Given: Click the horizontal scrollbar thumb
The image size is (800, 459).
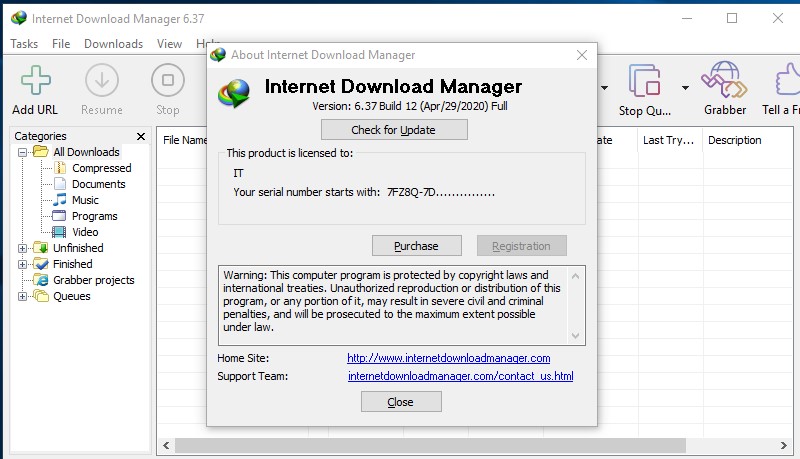Looking at the screenshot, I should pyautogui.click(x=430, y=445).
